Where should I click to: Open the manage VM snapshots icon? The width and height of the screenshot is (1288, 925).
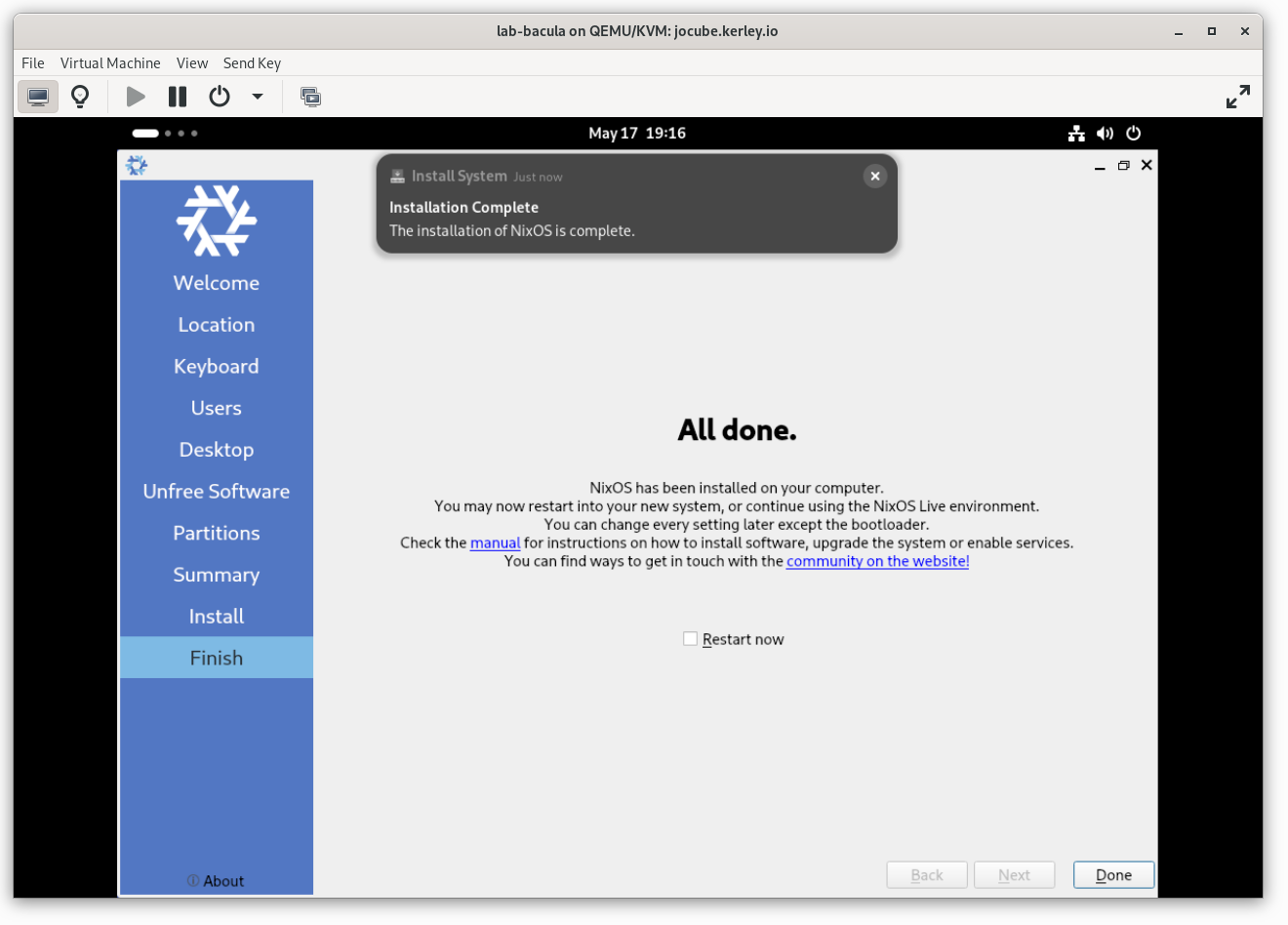[310, 97]
